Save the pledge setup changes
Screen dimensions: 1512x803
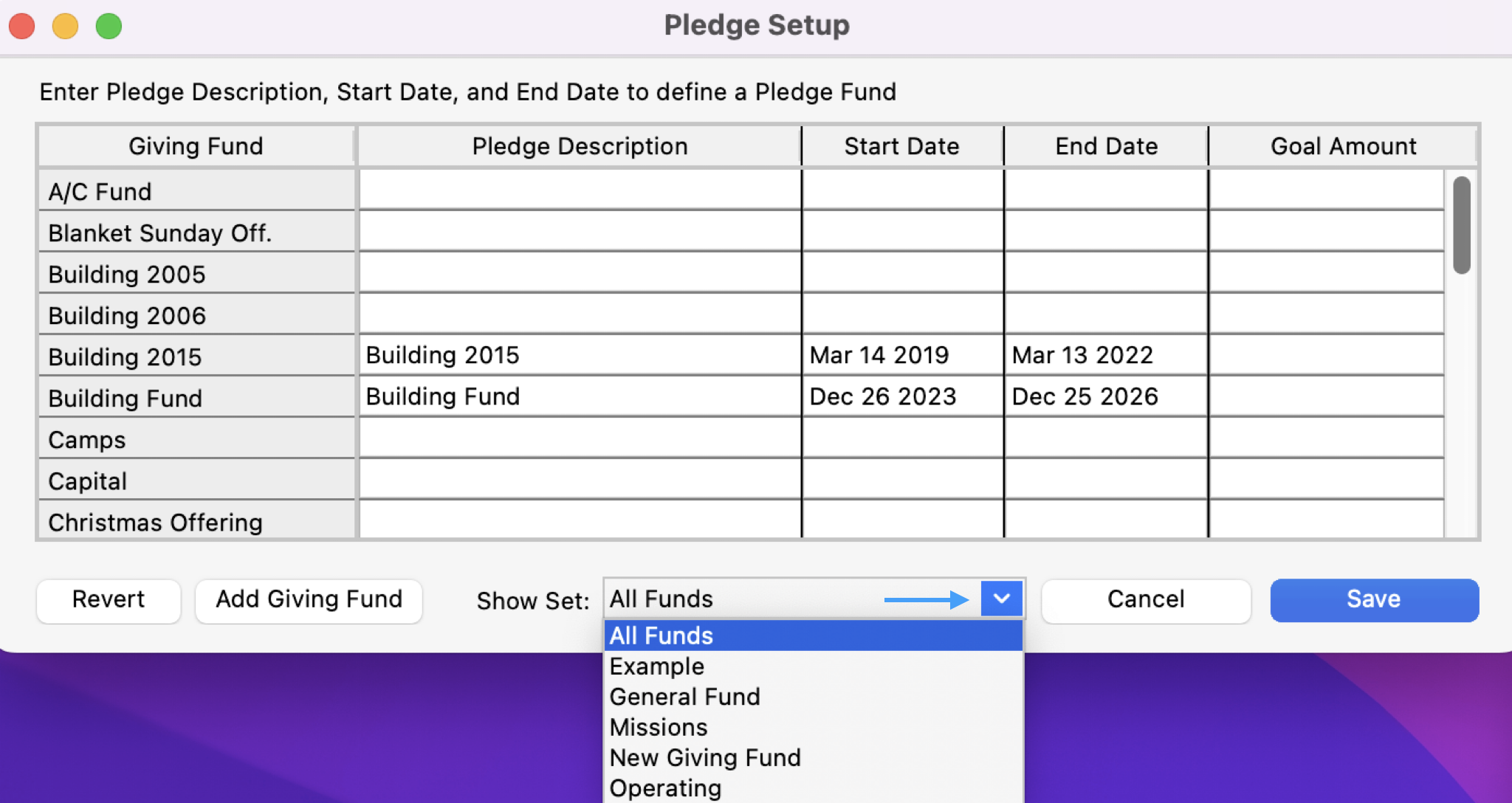pyautogui.click(x=1372, y=600)
